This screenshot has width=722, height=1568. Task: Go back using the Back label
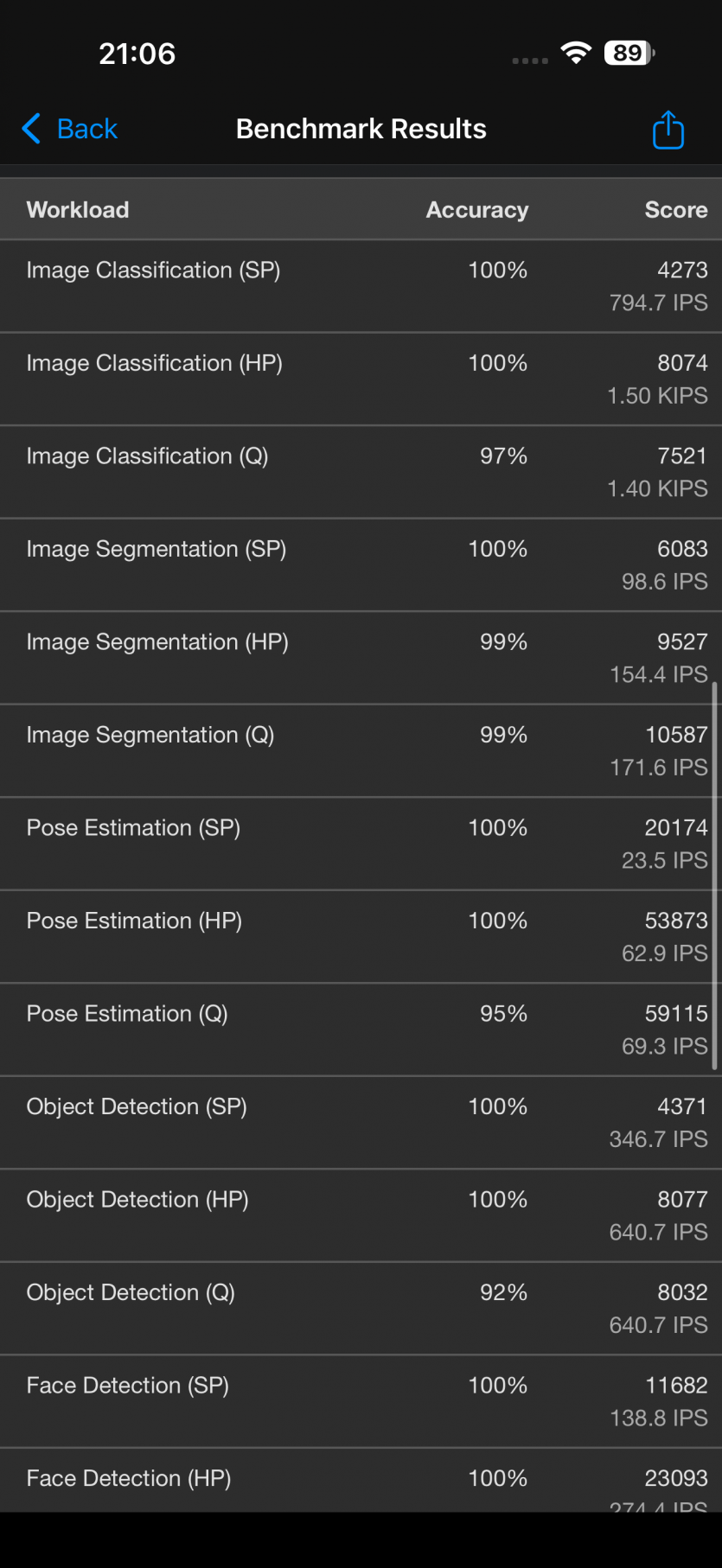(x=86, y=129)
